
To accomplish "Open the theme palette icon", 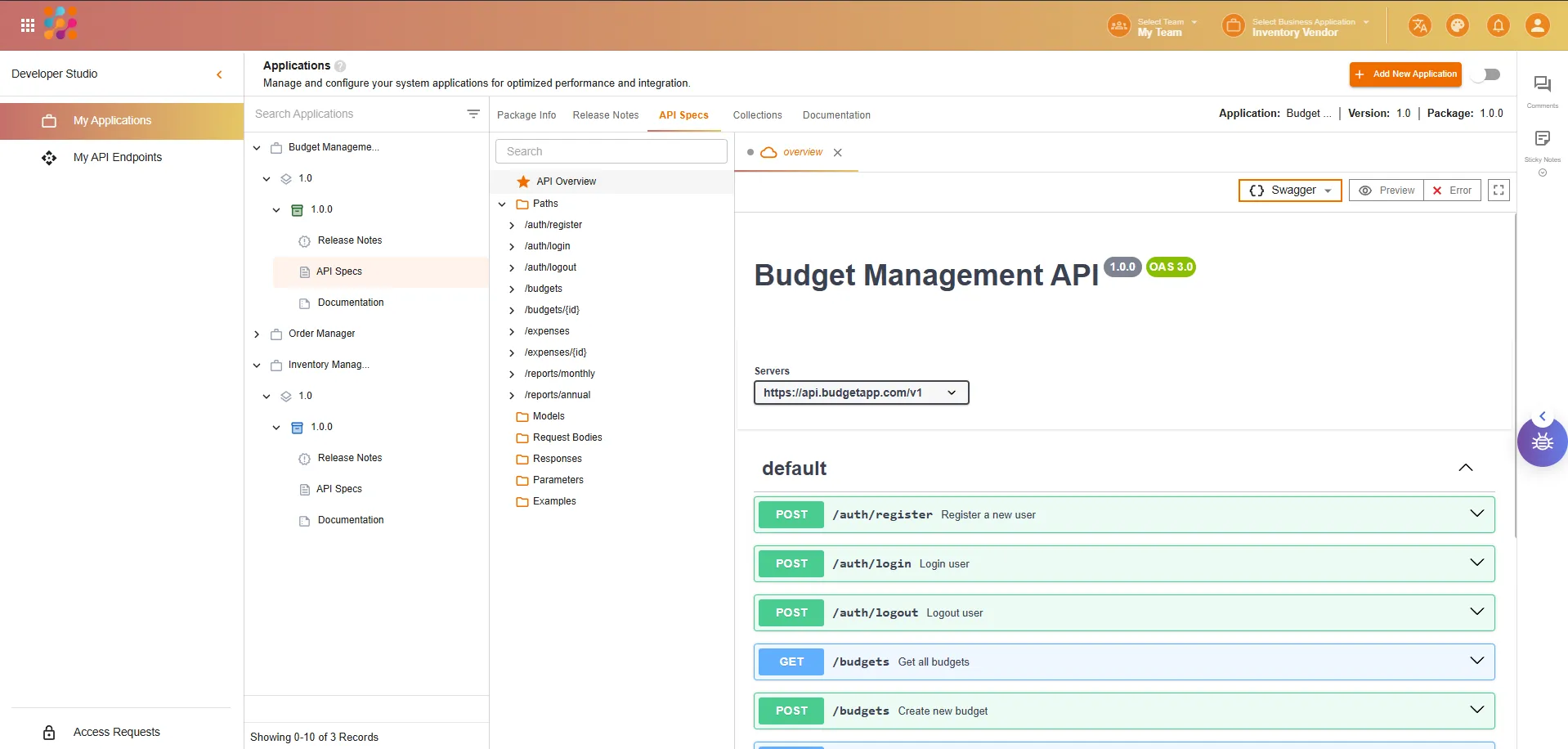I will click(1458, 25).
